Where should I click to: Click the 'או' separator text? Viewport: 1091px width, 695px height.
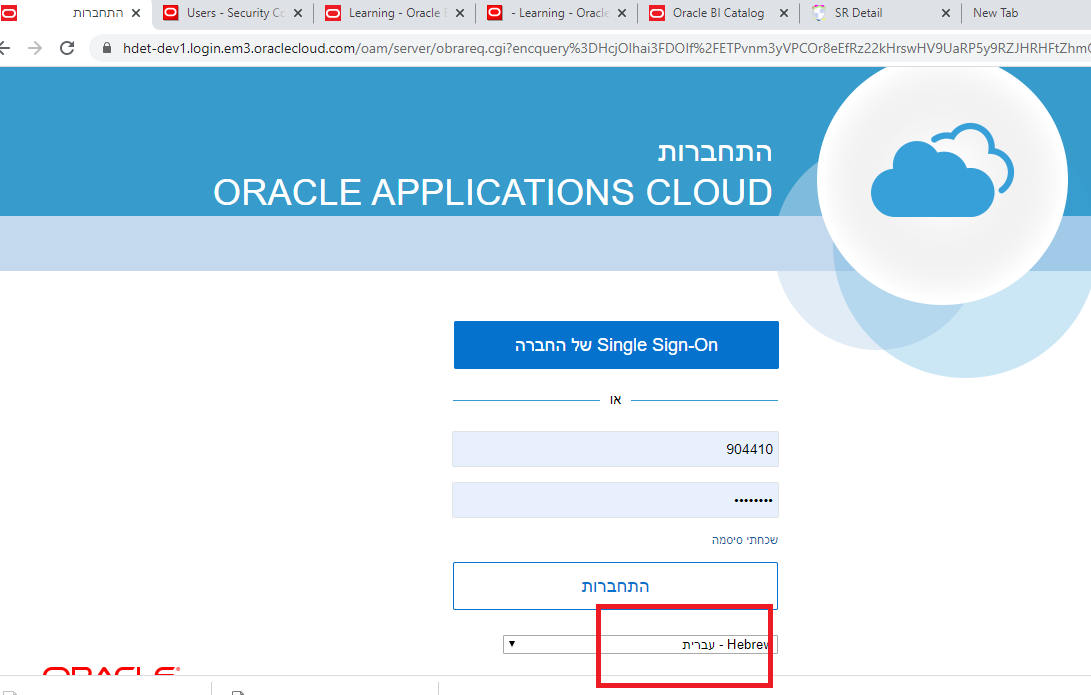[615, 399]
